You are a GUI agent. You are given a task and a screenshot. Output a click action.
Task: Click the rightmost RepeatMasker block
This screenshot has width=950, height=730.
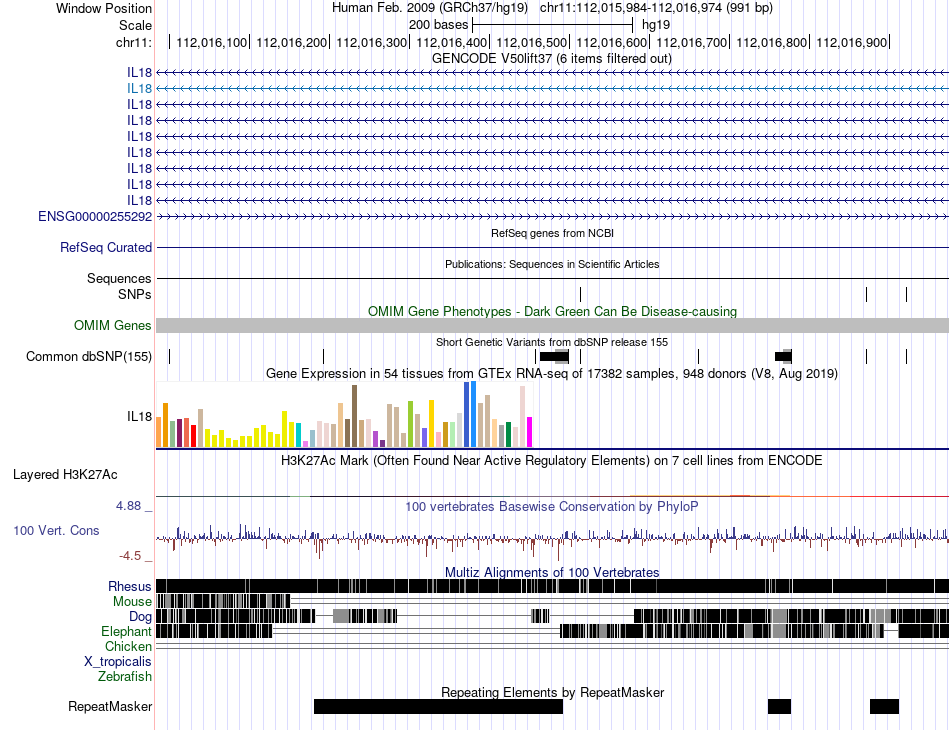pos(884,706)
